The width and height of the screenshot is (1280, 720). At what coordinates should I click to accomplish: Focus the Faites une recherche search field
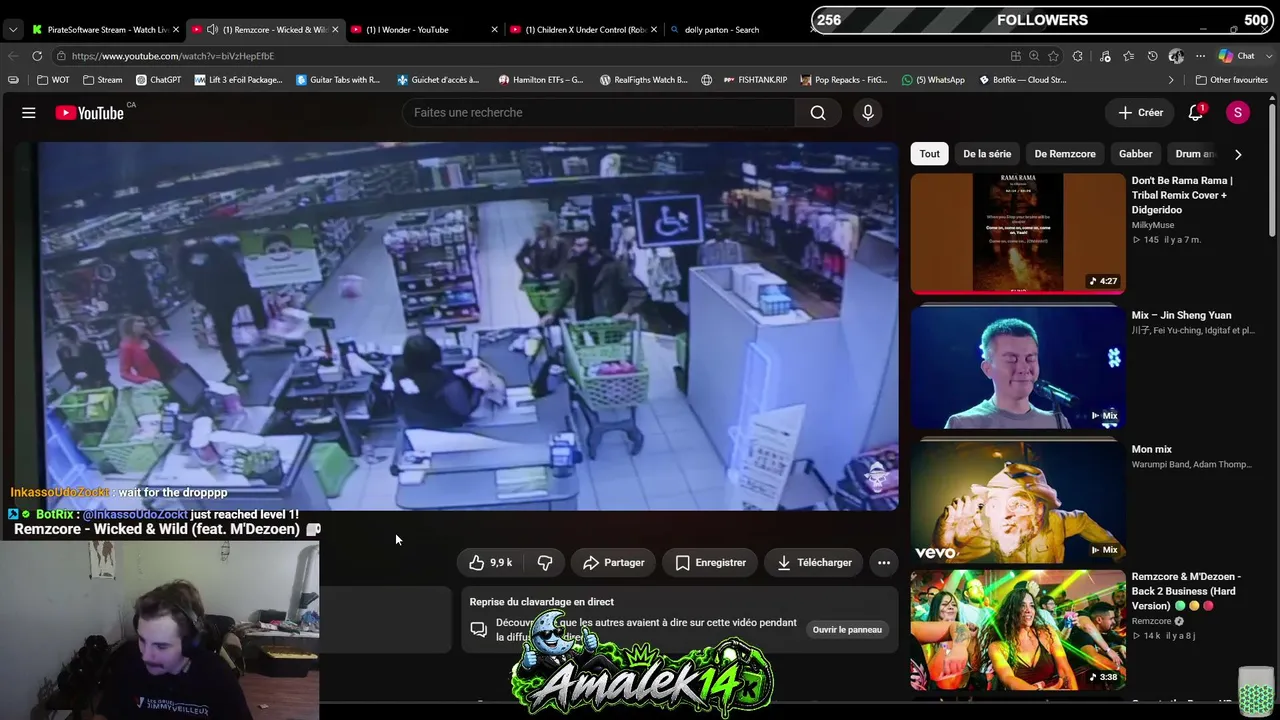click(x=599, y=113)
